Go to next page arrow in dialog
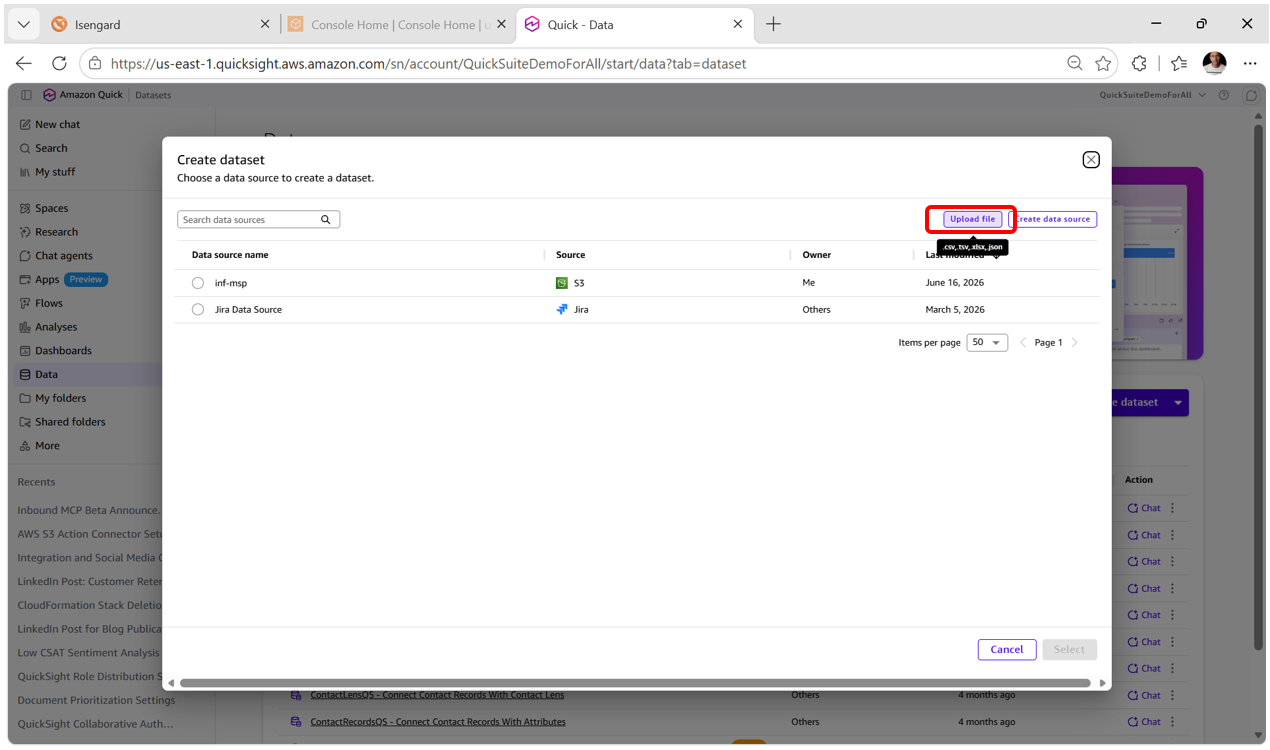Viewport: 1270px width, 750px height. tap(1075, 343)
